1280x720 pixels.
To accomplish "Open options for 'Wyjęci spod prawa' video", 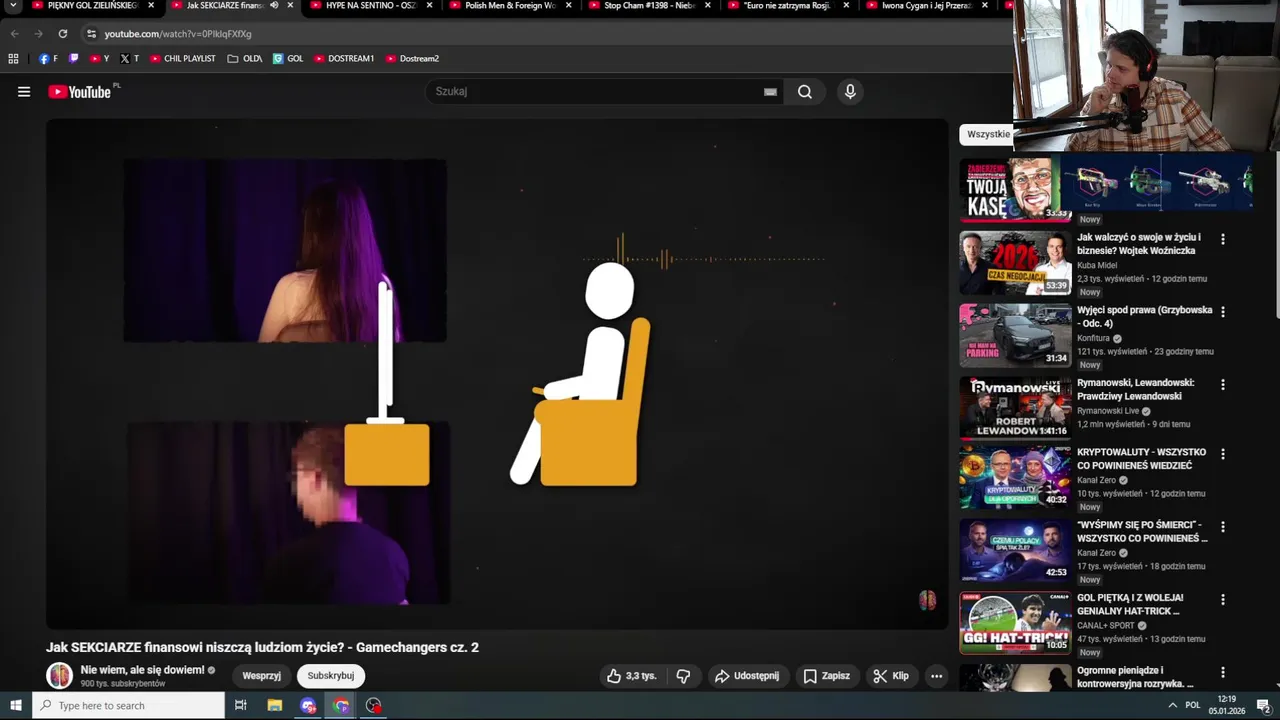I will (x=1222, y=312).
